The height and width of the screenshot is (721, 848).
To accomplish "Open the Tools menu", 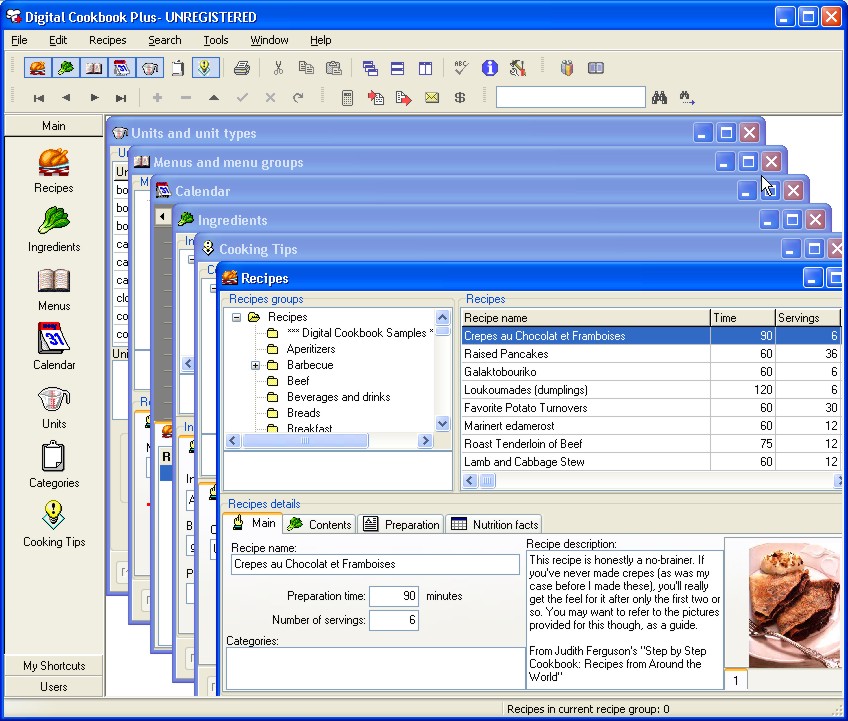I will click(x=216, y=40).
